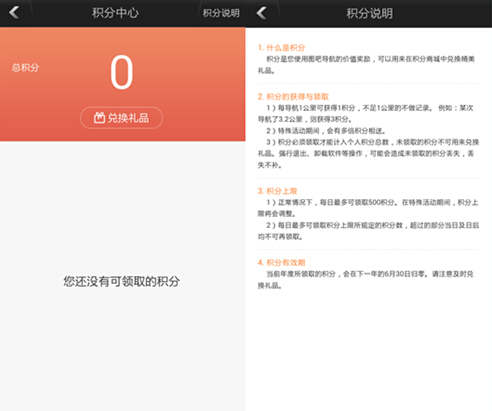This screenshot has width=492, height=411.
Task: Tap paragraph about 积分必须领取才能计入
Action: click(368, 154)
